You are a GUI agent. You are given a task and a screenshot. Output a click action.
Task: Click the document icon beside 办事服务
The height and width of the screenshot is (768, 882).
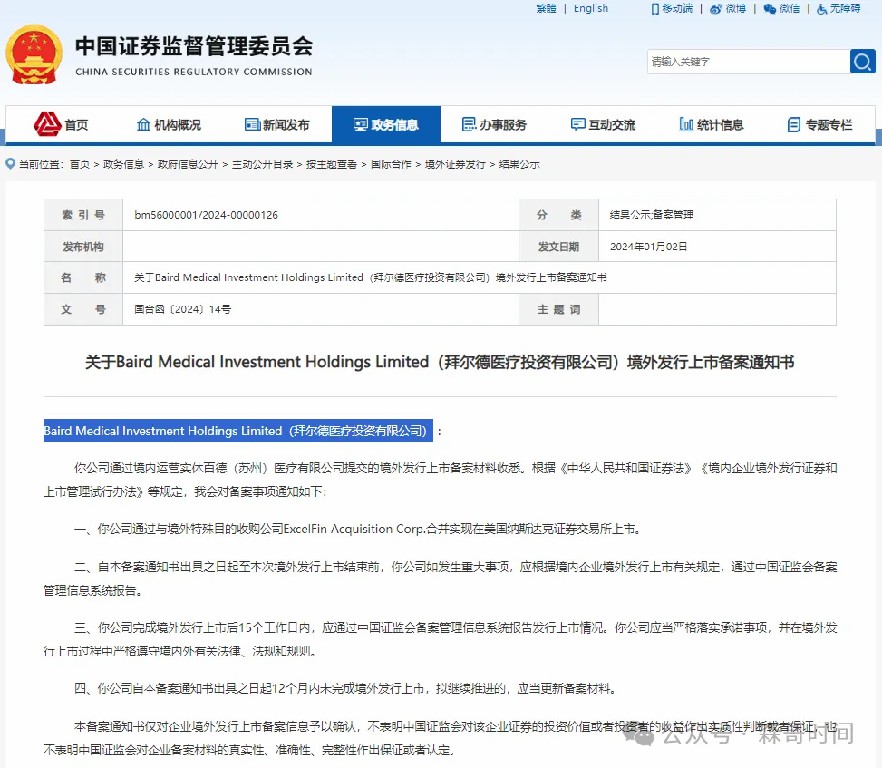pos(469,124)
